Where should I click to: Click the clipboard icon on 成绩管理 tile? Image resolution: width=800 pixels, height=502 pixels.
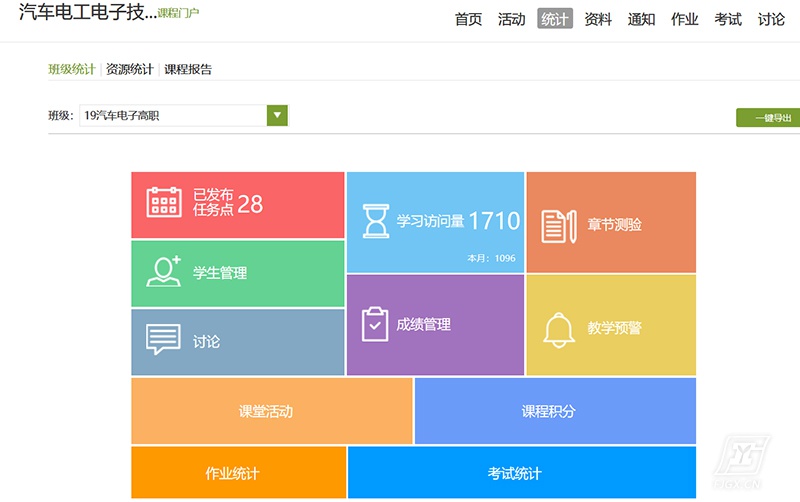tap(374, 324)
